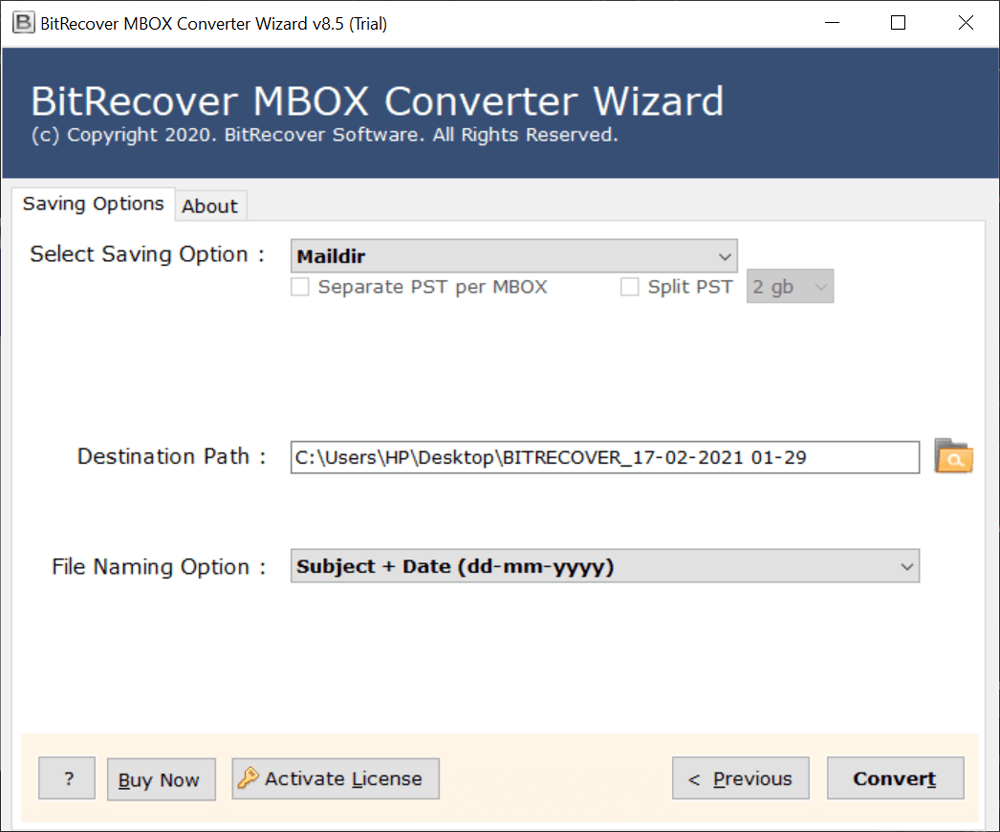Click the Buy Now button

(161, 779)
